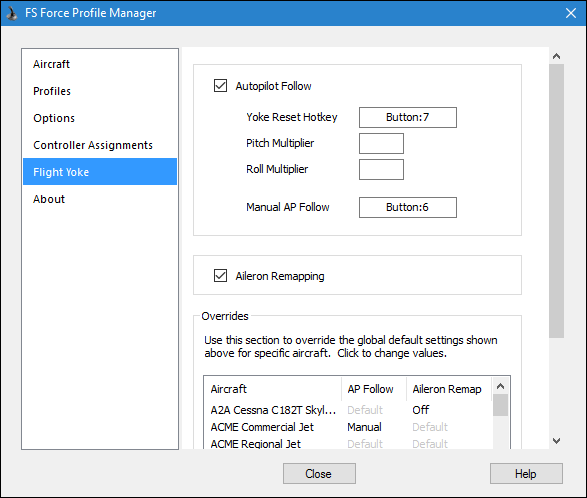
Task: Click the Pitch Multiplier input box
Action: pyautogui.click(x=381, y=143)
